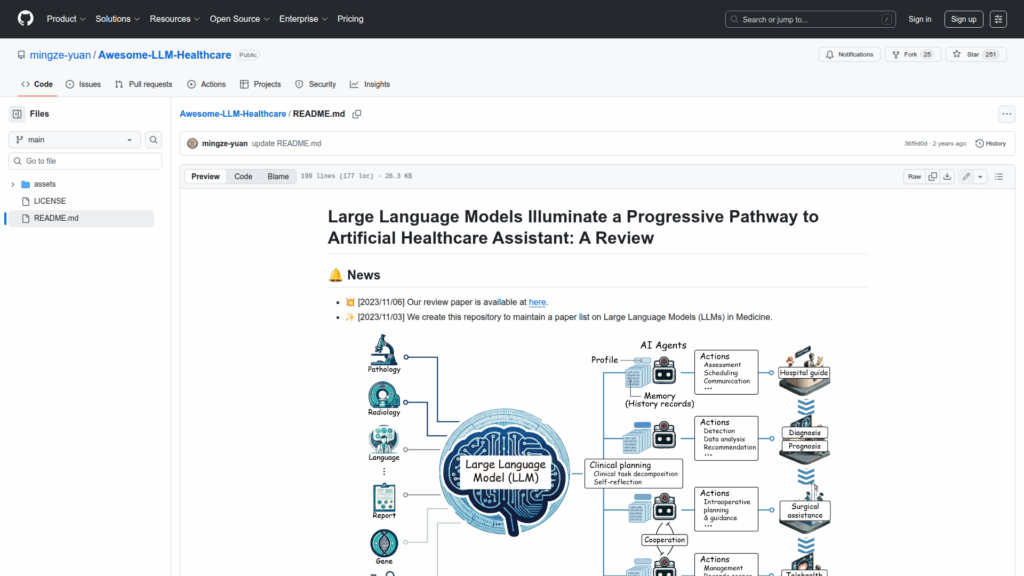Open the document outline list icon
The image size is (1024, 576).
pyautogui.click(x=998, y=176)
